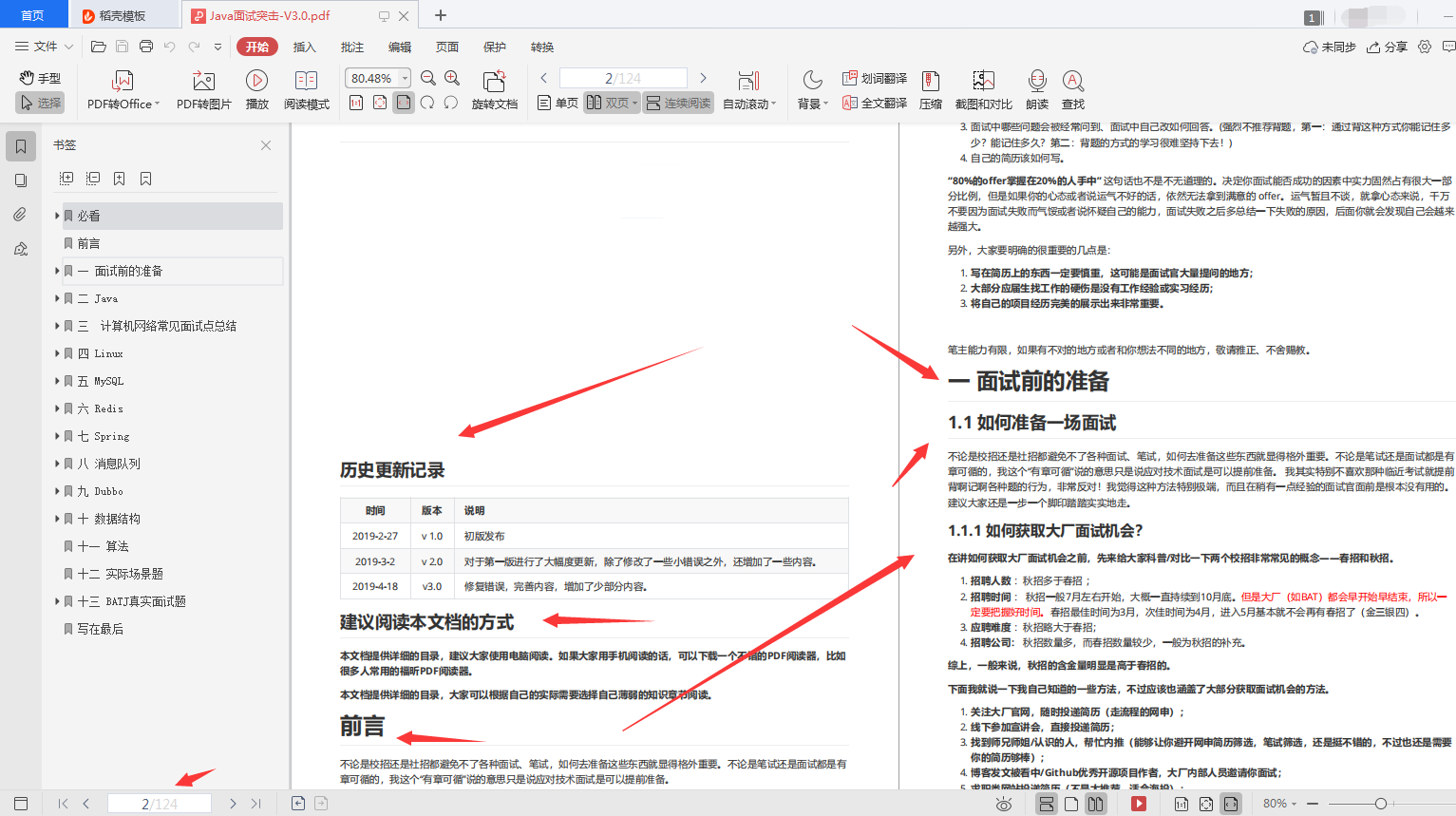Toggle 连续阅读 continuous reading
Image resolution: width=1456 pixels, height=816 pixels.
pyautogui.click(x=677, y=103)
